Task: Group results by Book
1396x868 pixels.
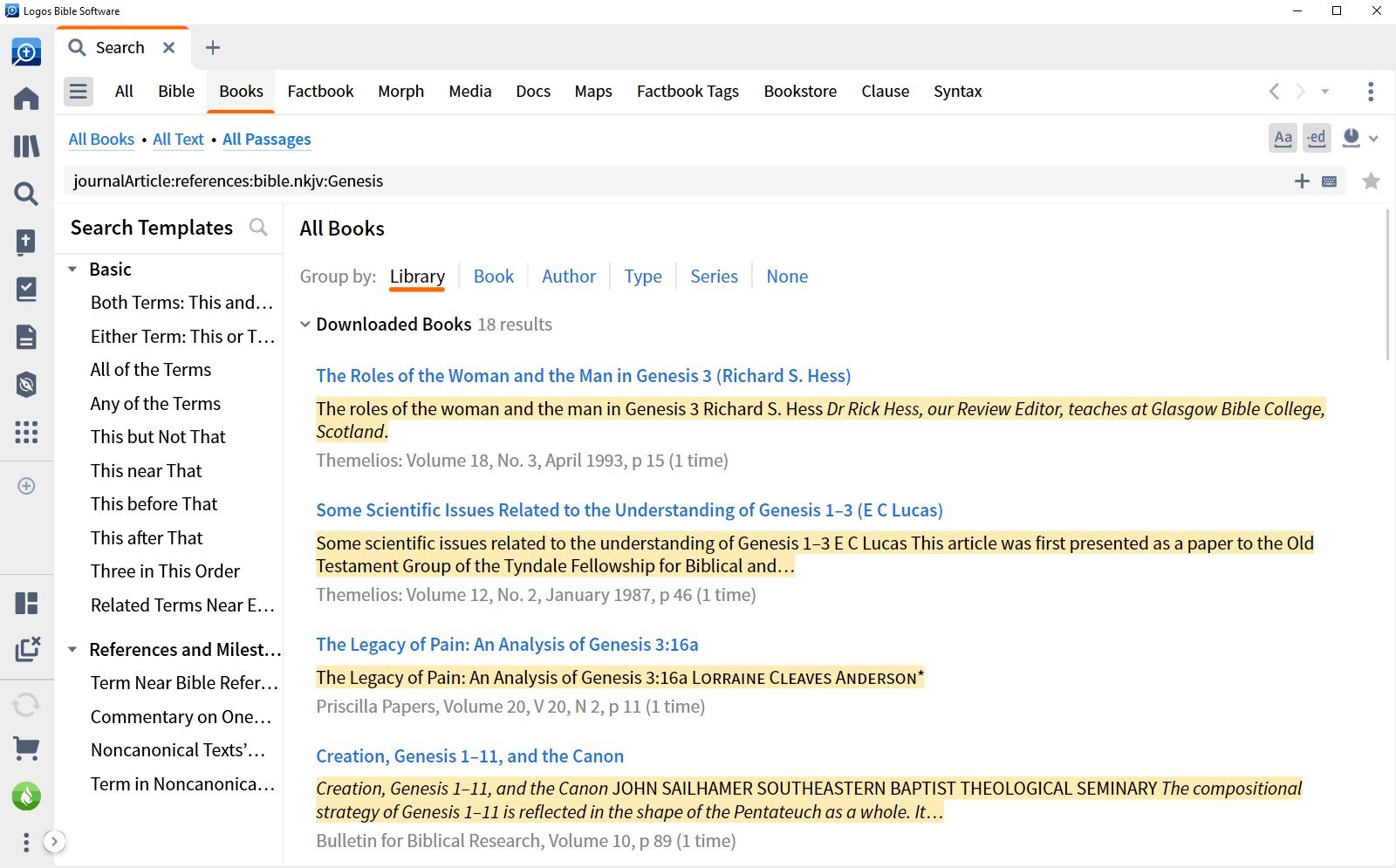Action: (x=494, y=277)
